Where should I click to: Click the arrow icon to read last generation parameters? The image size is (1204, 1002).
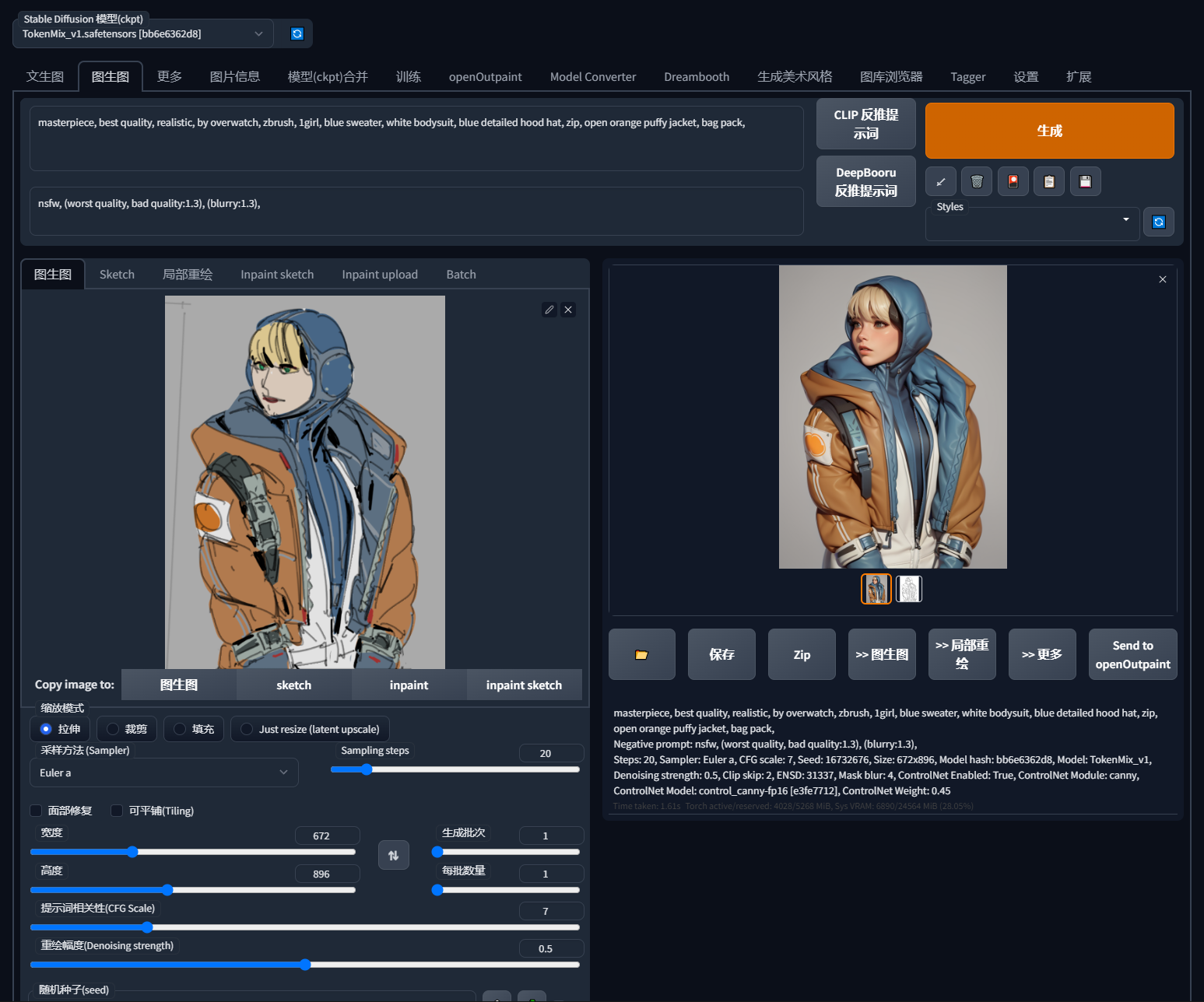(x=941, y=182)
